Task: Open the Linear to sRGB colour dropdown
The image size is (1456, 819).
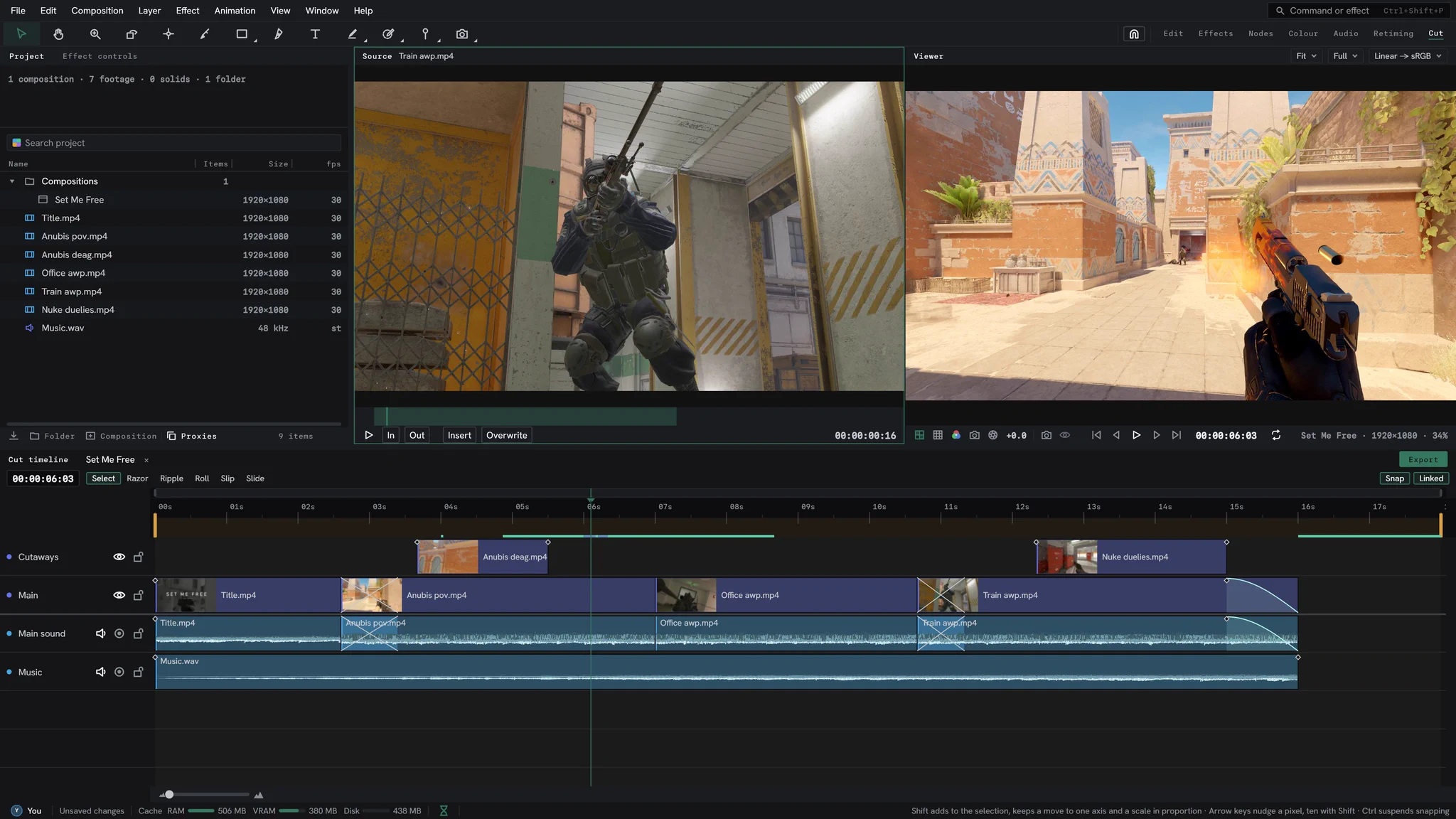Action: coord(1408,56)
